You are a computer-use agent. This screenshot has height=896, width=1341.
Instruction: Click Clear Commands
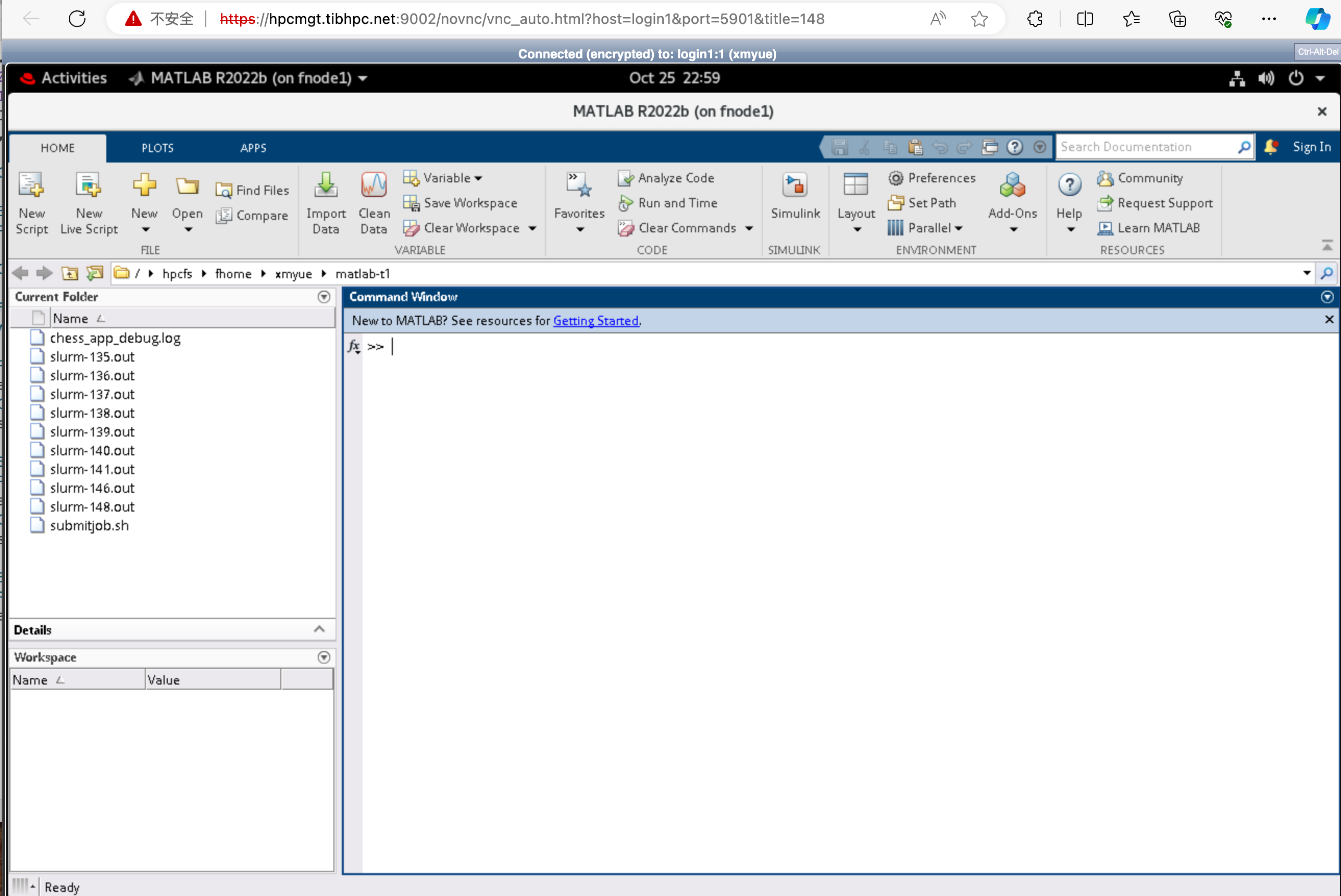678,228
